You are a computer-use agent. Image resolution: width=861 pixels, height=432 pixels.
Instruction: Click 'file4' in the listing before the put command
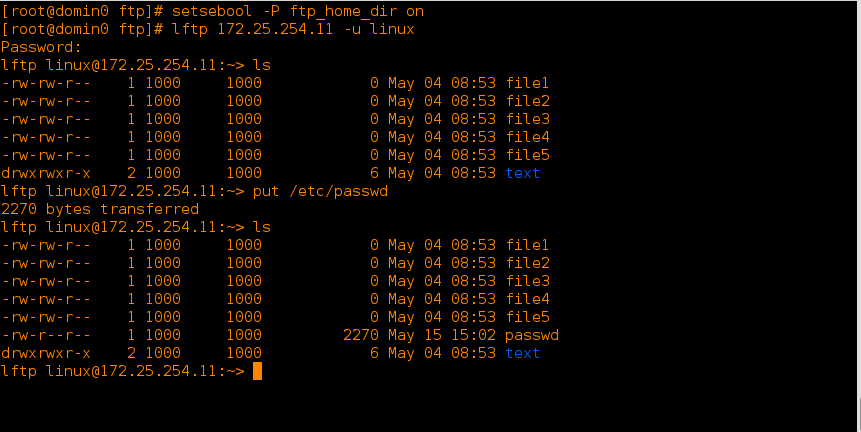click(527, 137)
